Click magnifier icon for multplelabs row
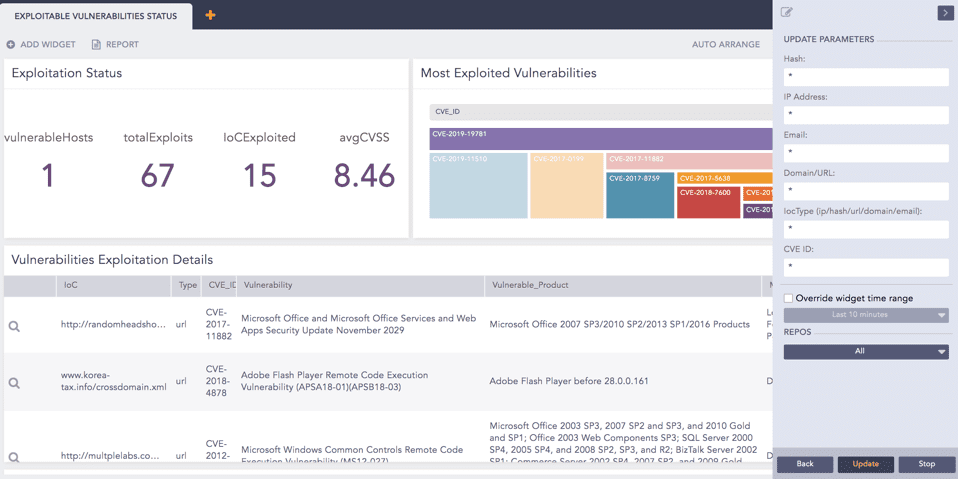The height and width of the screenshot is (479, 958). pyautogui.click(x=14, y=457)
